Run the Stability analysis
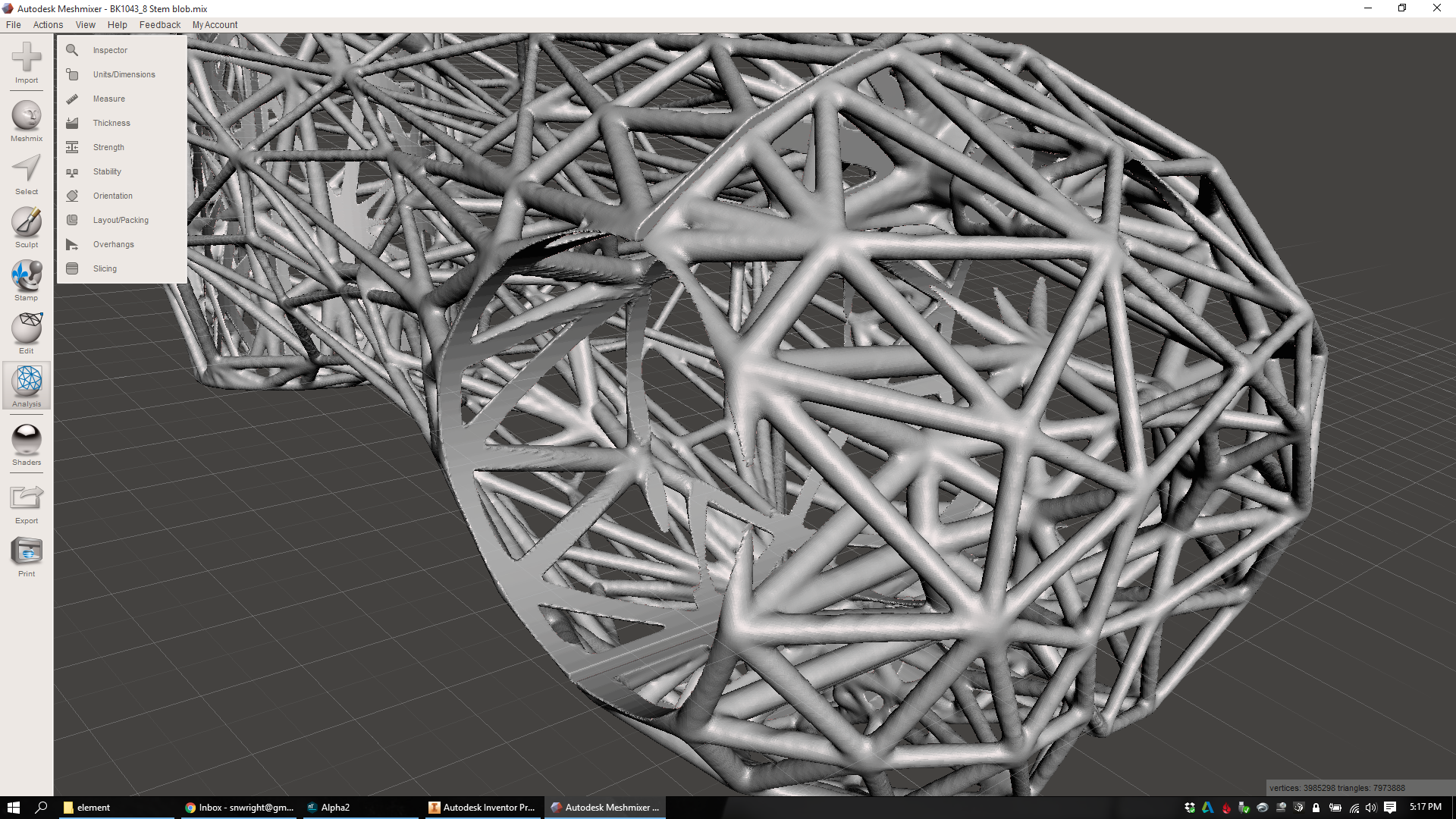1456x819 pixels. [x=107, y=171]
